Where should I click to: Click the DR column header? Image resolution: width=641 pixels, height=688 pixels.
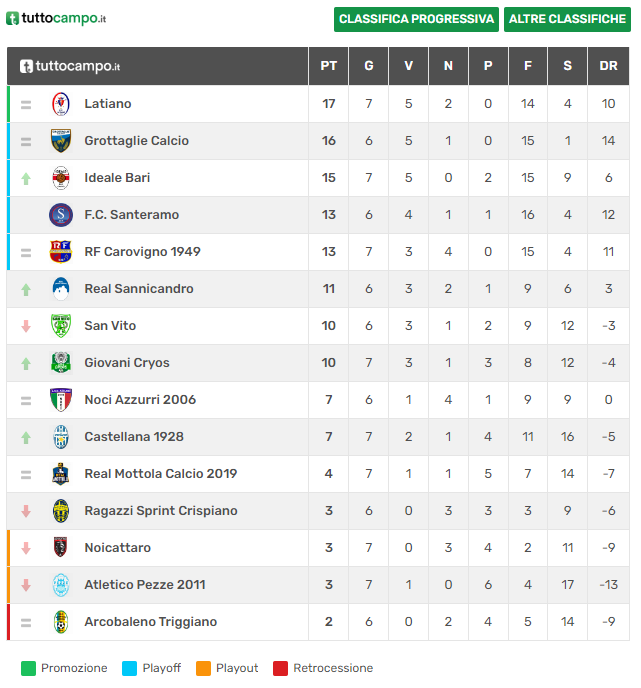(608, 66)
